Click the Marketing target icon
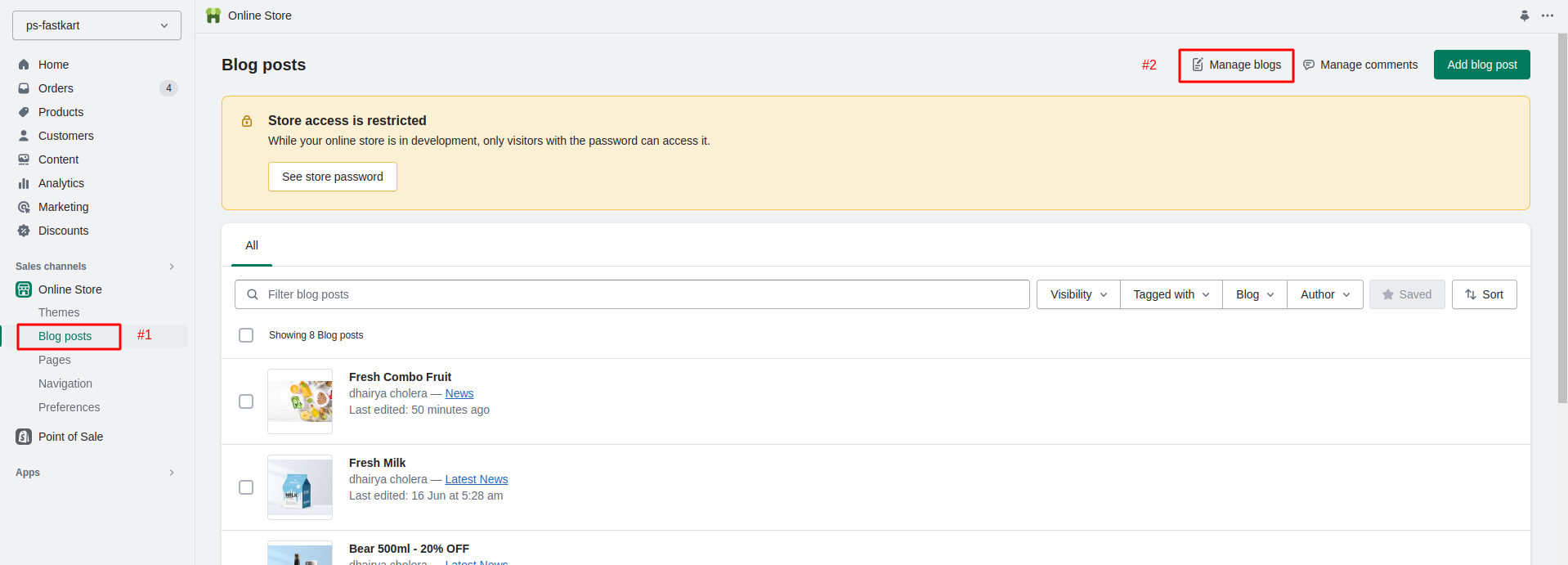The width and height of the screenshot is (1568, 565). tap(24, 207)
